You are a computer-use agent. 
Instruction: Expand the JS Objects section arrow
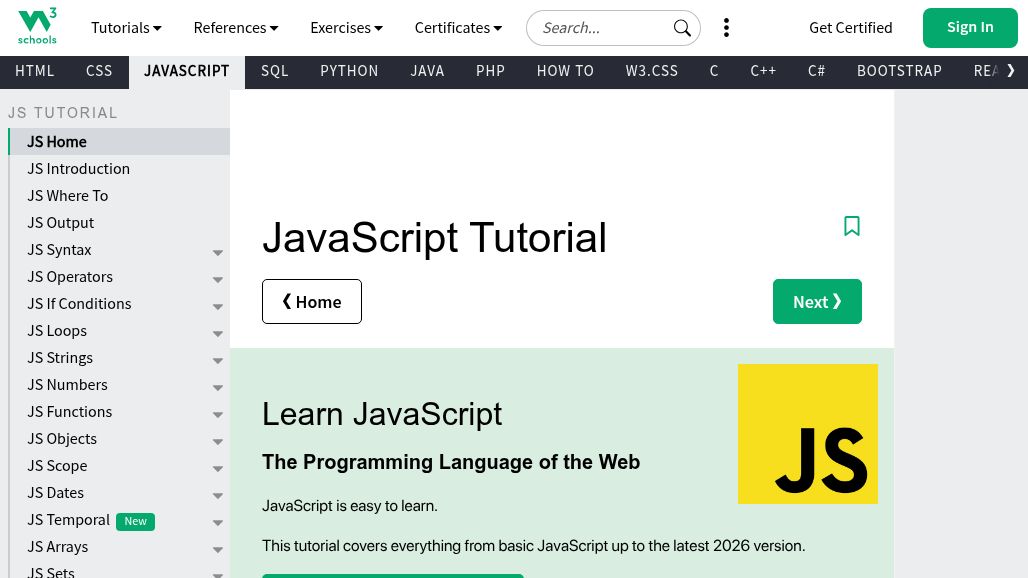(218, 441)
